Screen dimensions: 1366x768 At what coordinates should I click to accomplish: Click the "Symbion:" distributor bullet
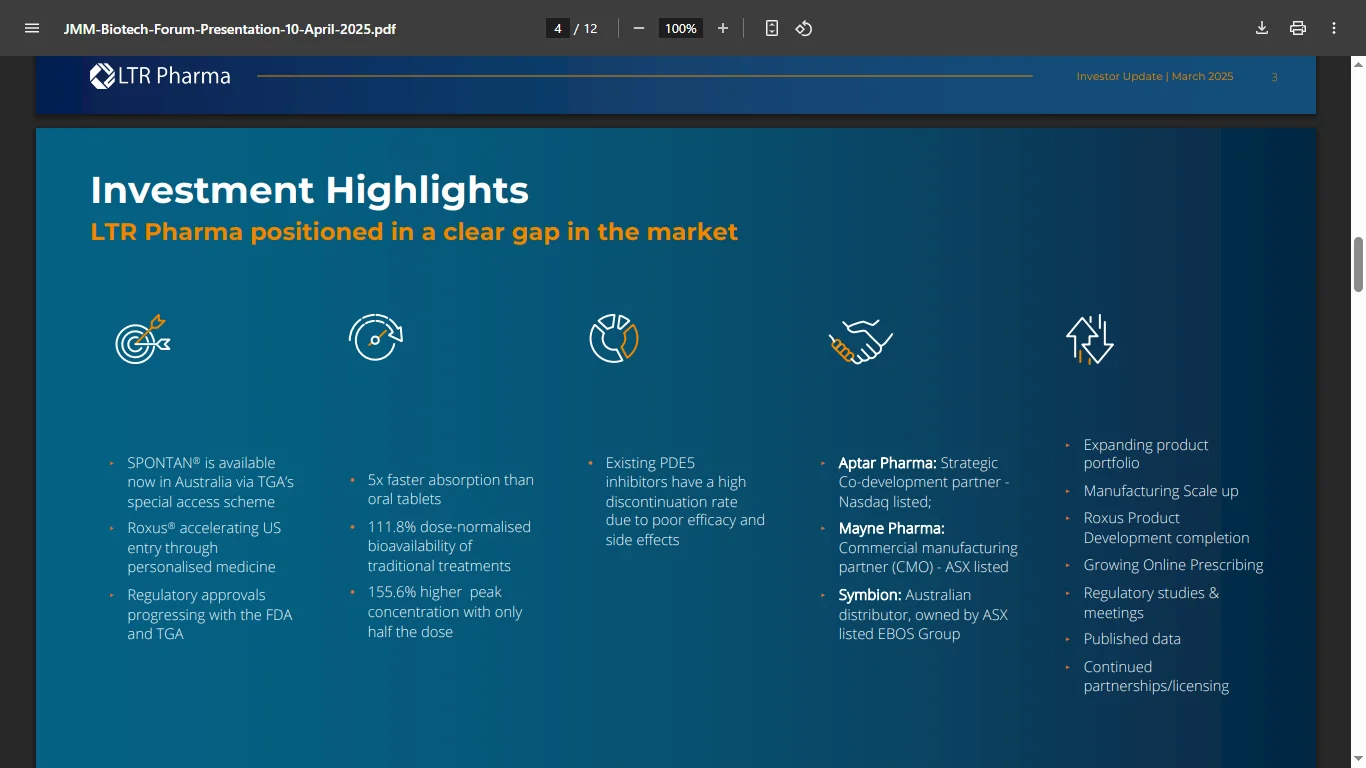(923, 614)
